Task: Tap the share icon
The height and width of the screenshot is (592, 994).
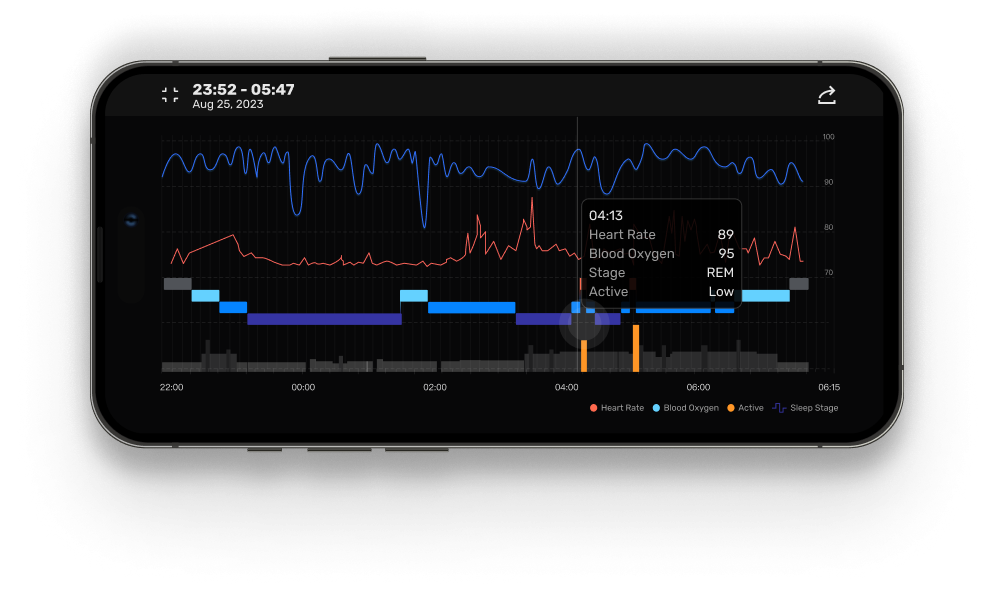Action: (826, 95)
